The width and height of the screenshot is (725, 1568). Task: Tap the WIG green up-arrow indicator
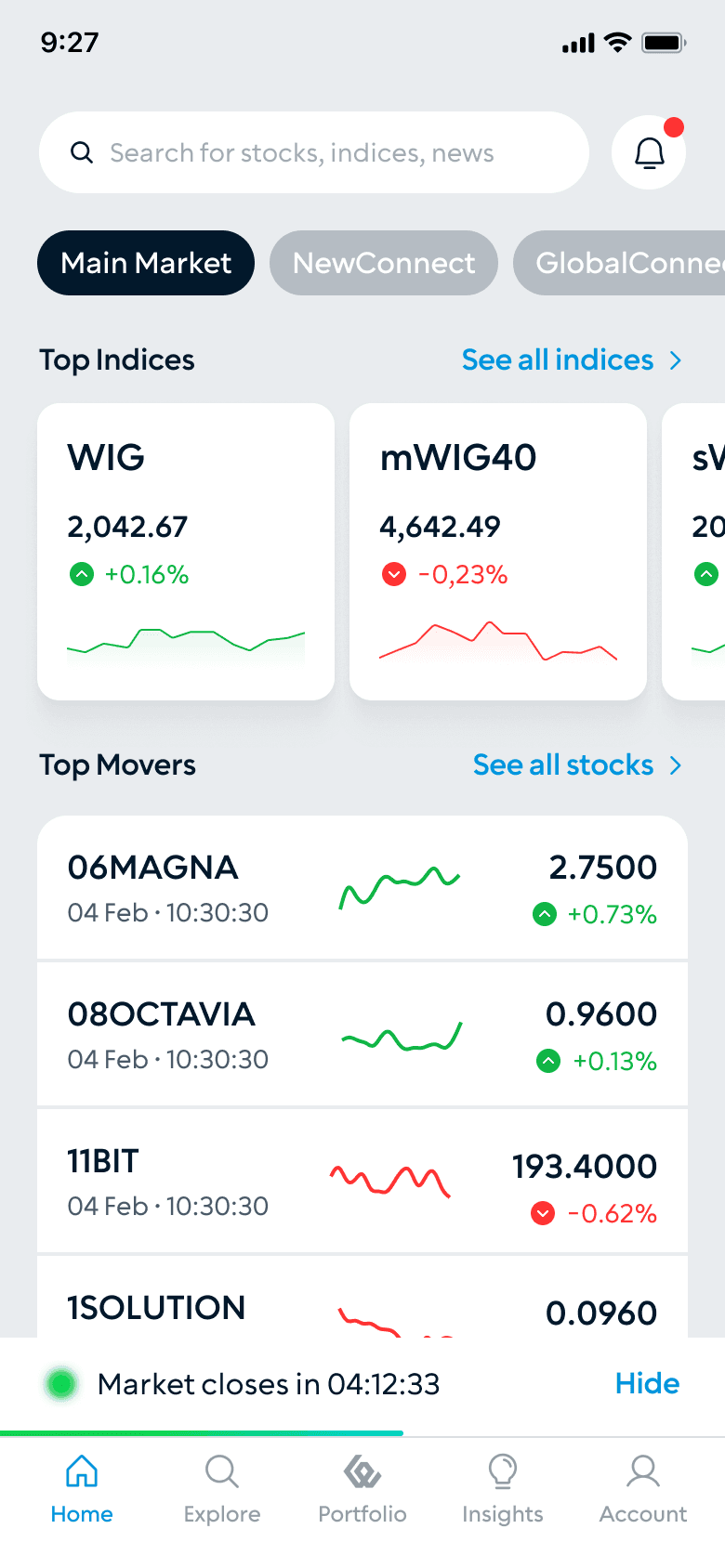point(82,574)
